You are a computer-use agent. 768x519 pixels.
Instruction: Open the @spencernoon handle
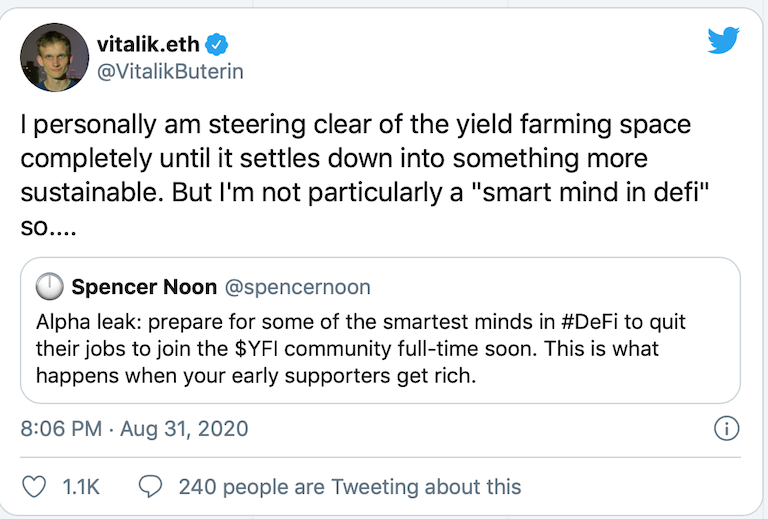pyautogui.click(x=299, y=288)
